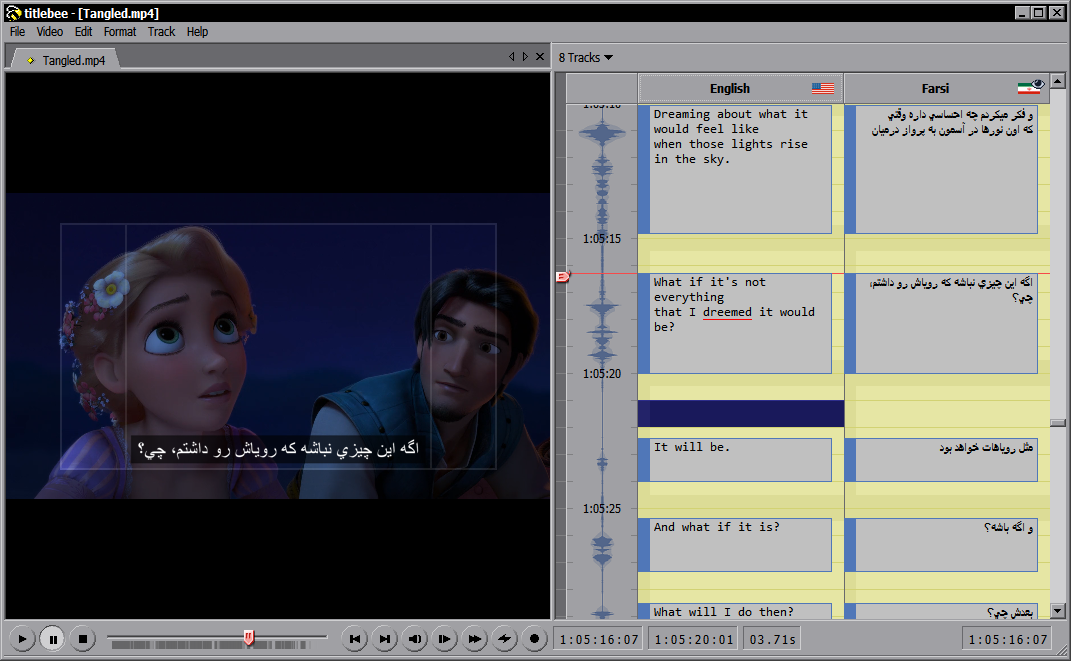Pause video playback
This screenshot has height=661, width=1071.
click(x=53, y=639)
